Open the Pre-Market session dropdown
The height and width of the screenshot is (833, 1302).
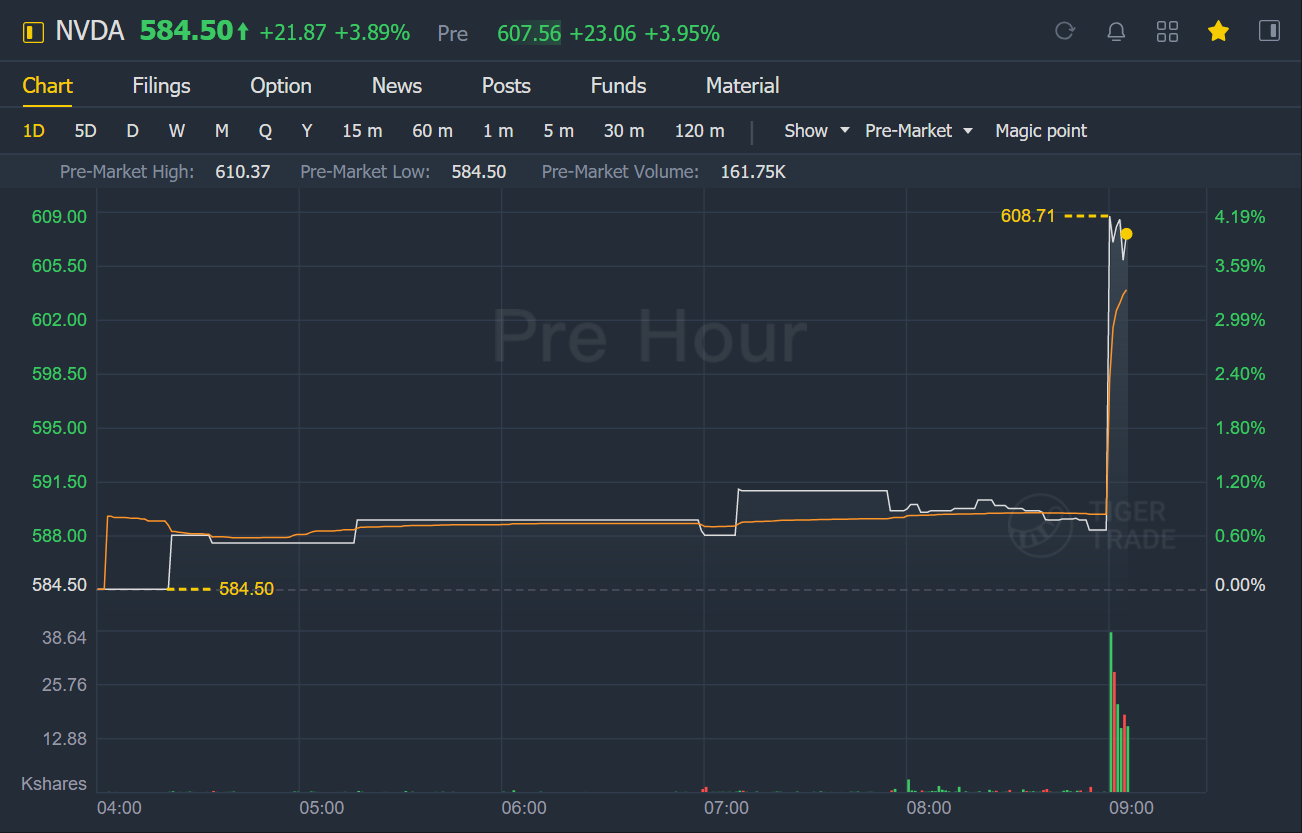[x=919, y=131]
